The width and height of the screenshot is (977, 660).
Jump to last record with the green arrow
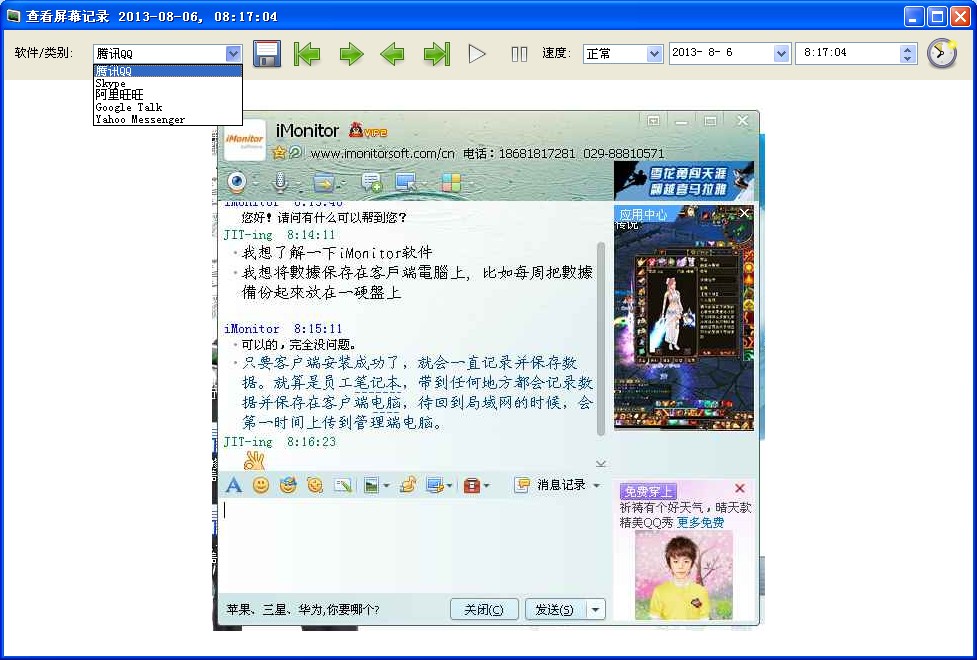click(437, 54)
